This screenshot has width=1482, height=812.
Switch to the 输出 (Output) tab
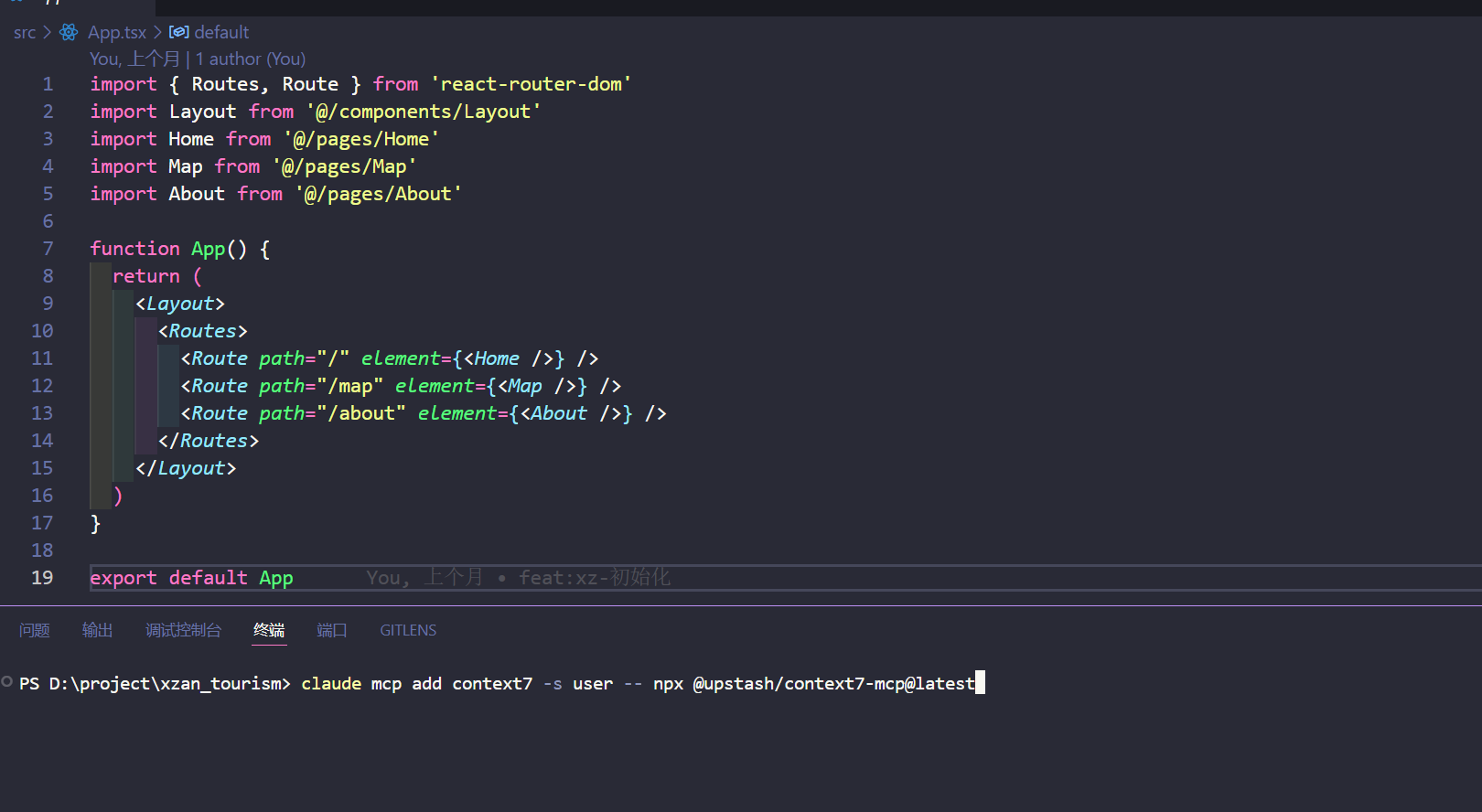97,630
